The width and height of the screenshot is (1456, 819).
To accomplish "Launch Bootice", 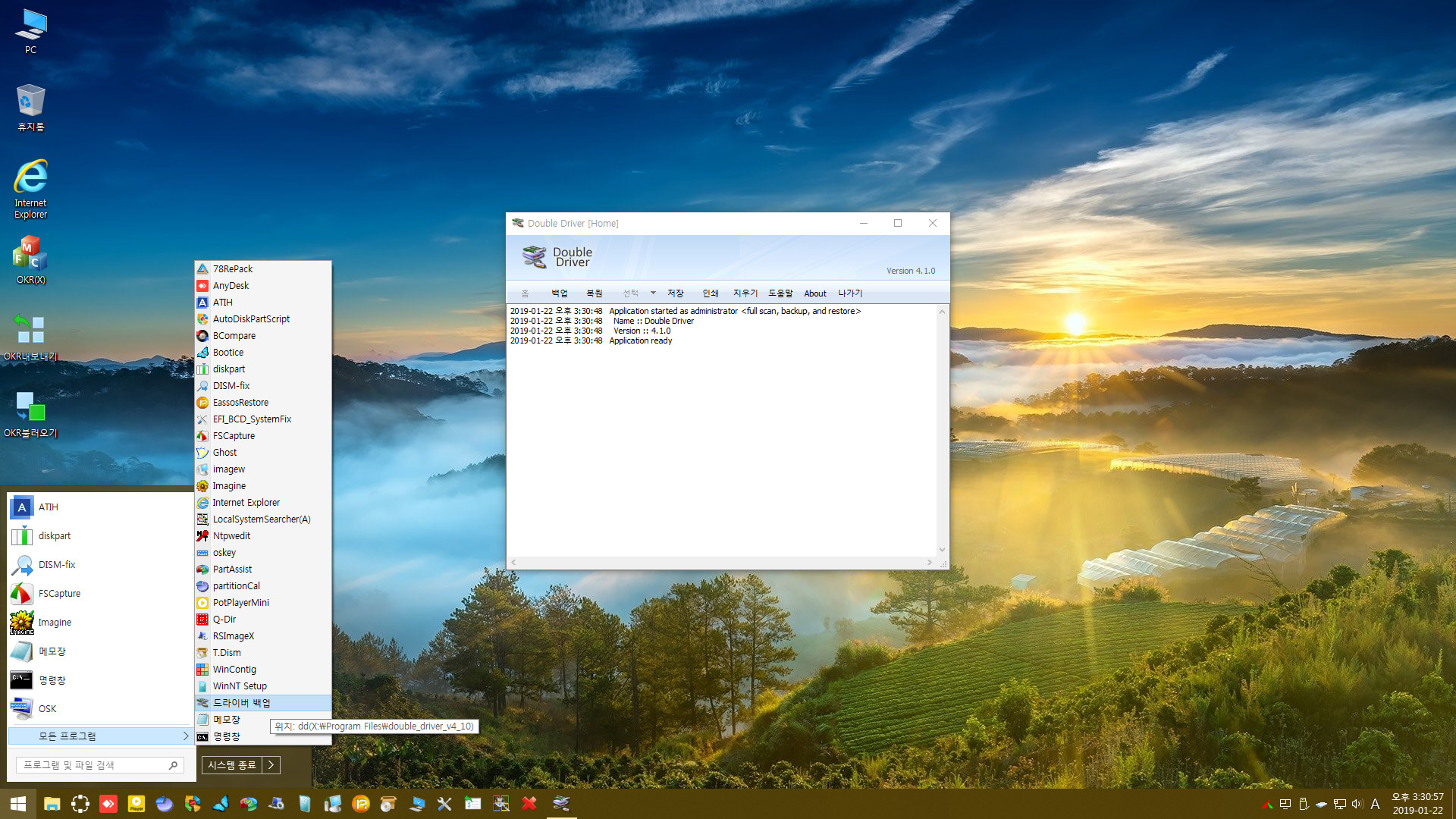I will pos(263,353).
